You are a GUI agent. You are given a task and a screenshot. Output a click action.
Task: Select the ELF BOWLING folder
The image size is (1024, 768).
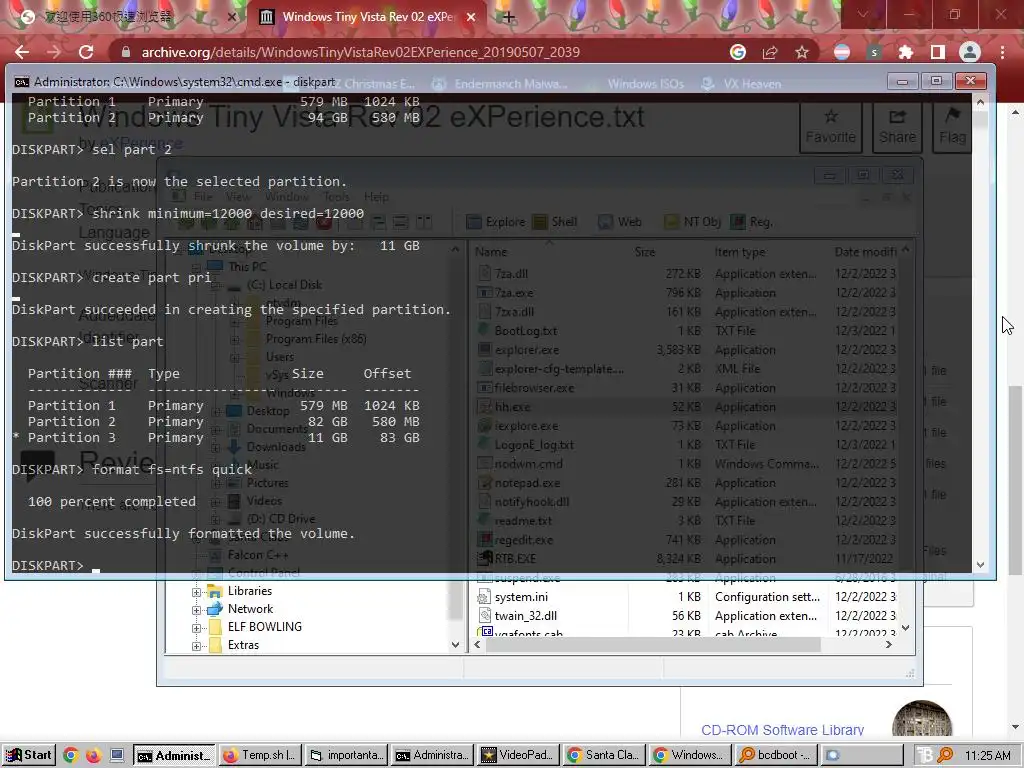[x=264, y=627]
